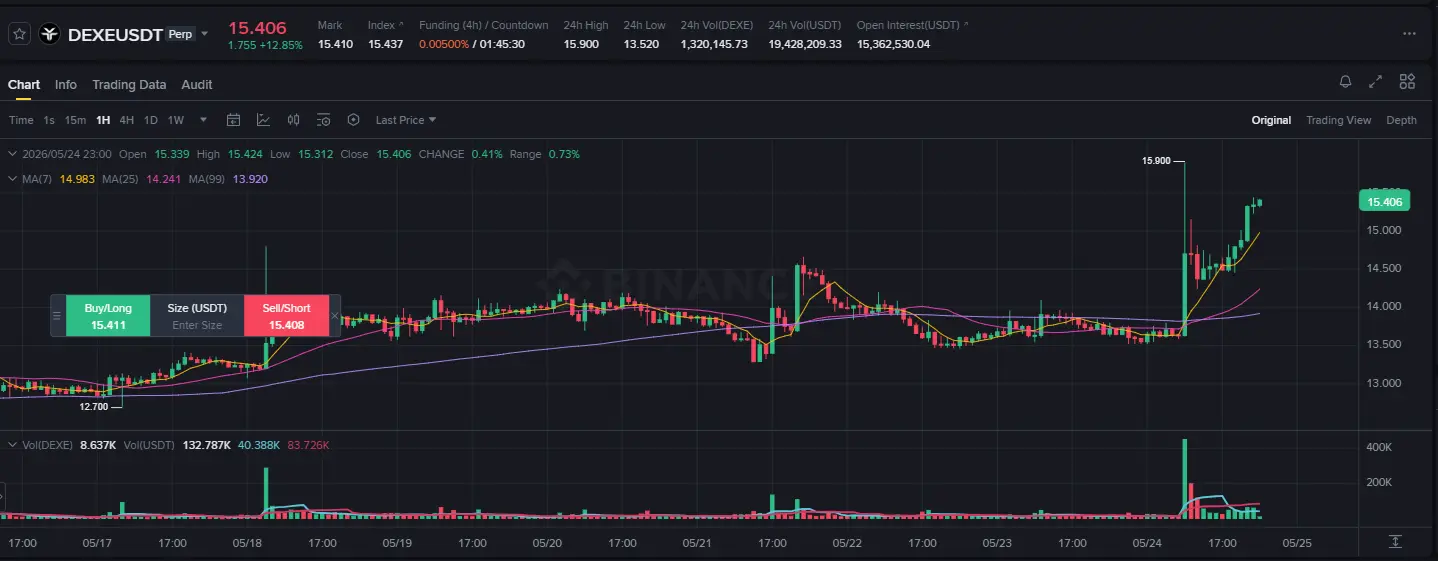The image size is (1438, 561).
Task: Add DEXEUSDT to favorites with star
Action: coord(20,34)
